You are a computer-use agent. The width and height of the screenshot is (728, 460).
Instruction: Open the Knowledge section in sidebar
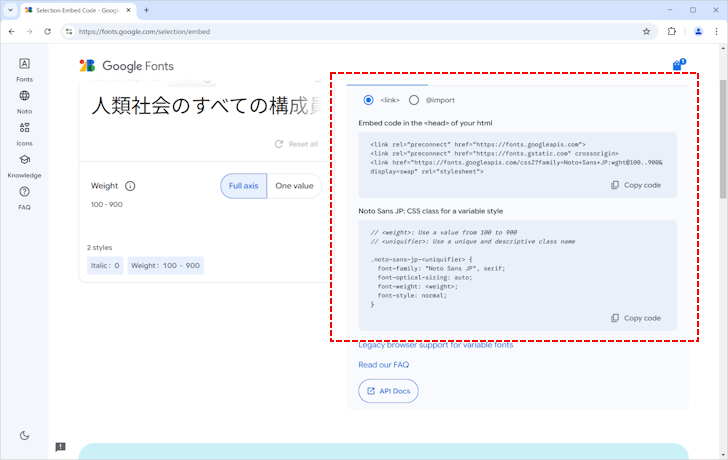(x=24, y=166)
